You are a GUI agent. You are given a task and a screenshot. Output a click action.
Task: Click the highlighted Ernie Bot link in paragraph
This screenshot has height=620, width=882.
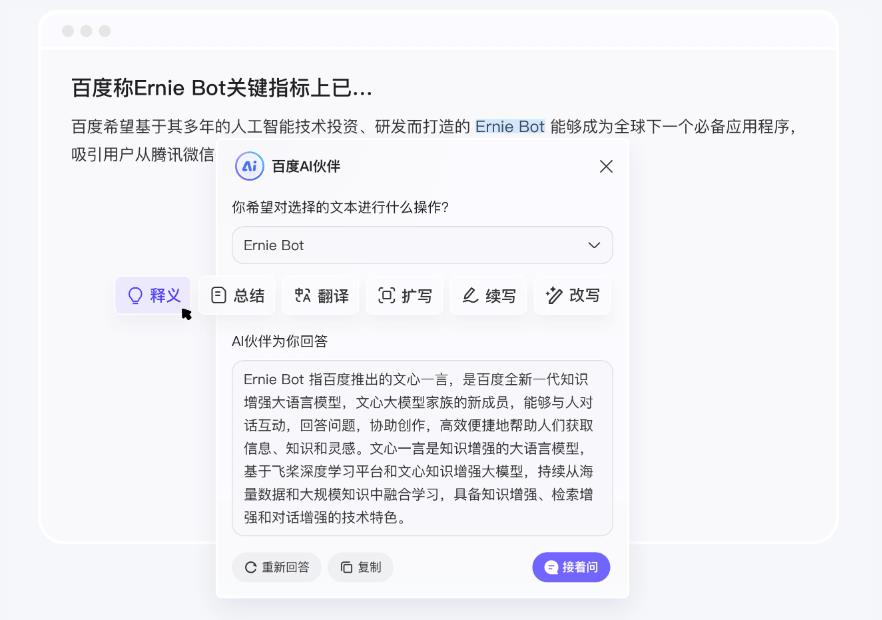pyautogui.click(x=508, y=126)
